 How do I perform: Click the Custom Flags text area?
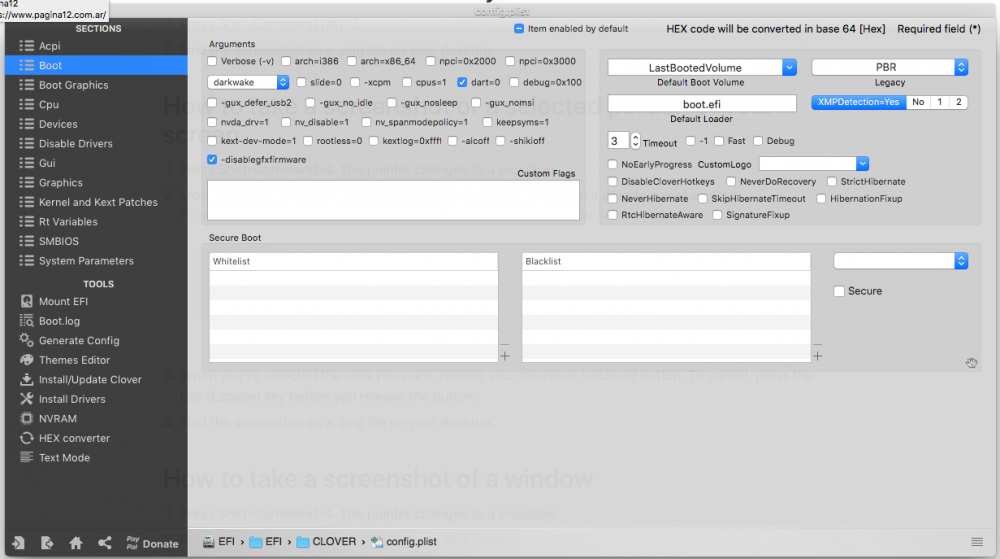[x=393, y=201]
